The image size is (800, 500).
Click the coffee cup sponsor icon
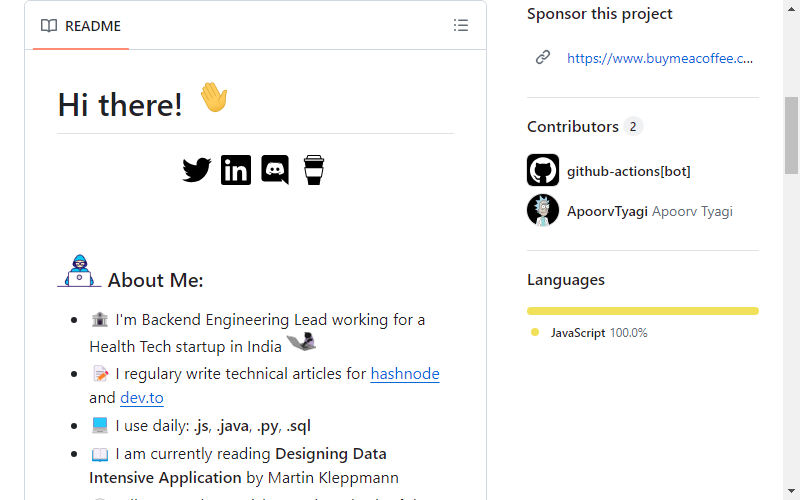(314, 170)
